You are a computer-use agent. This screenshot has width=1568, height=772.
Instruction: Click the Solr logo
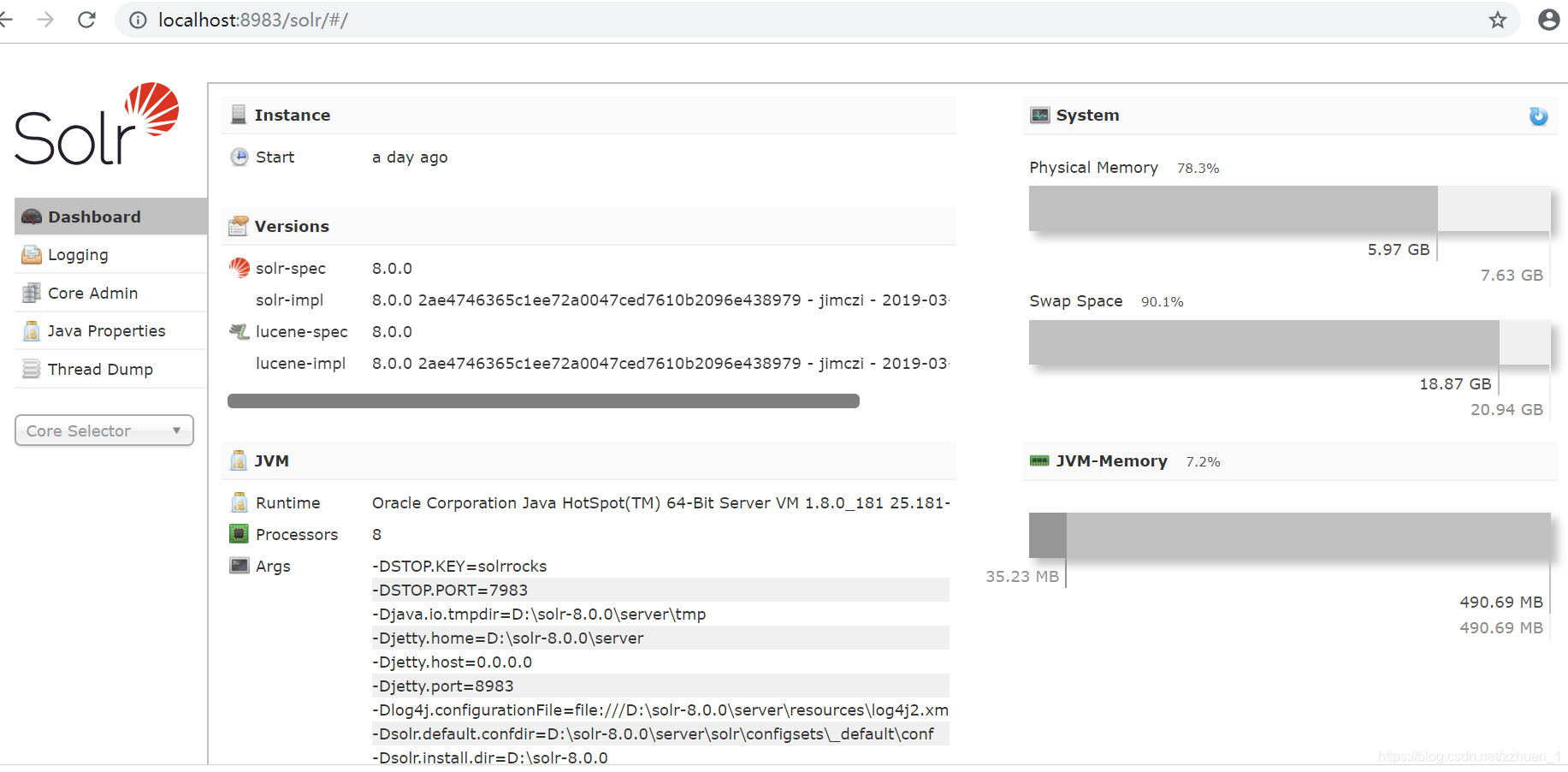click(96, 127)
